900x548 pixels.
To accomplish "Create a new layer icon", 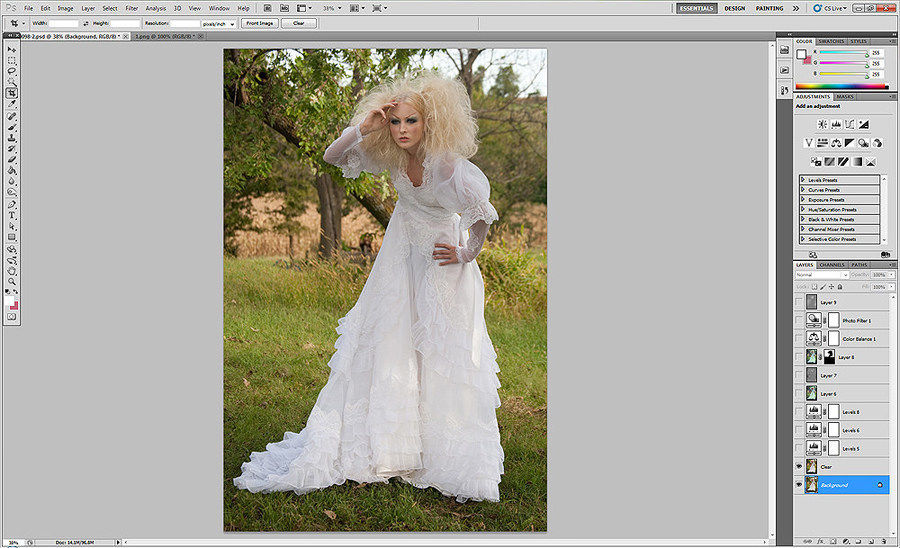I will coord(871,541).
